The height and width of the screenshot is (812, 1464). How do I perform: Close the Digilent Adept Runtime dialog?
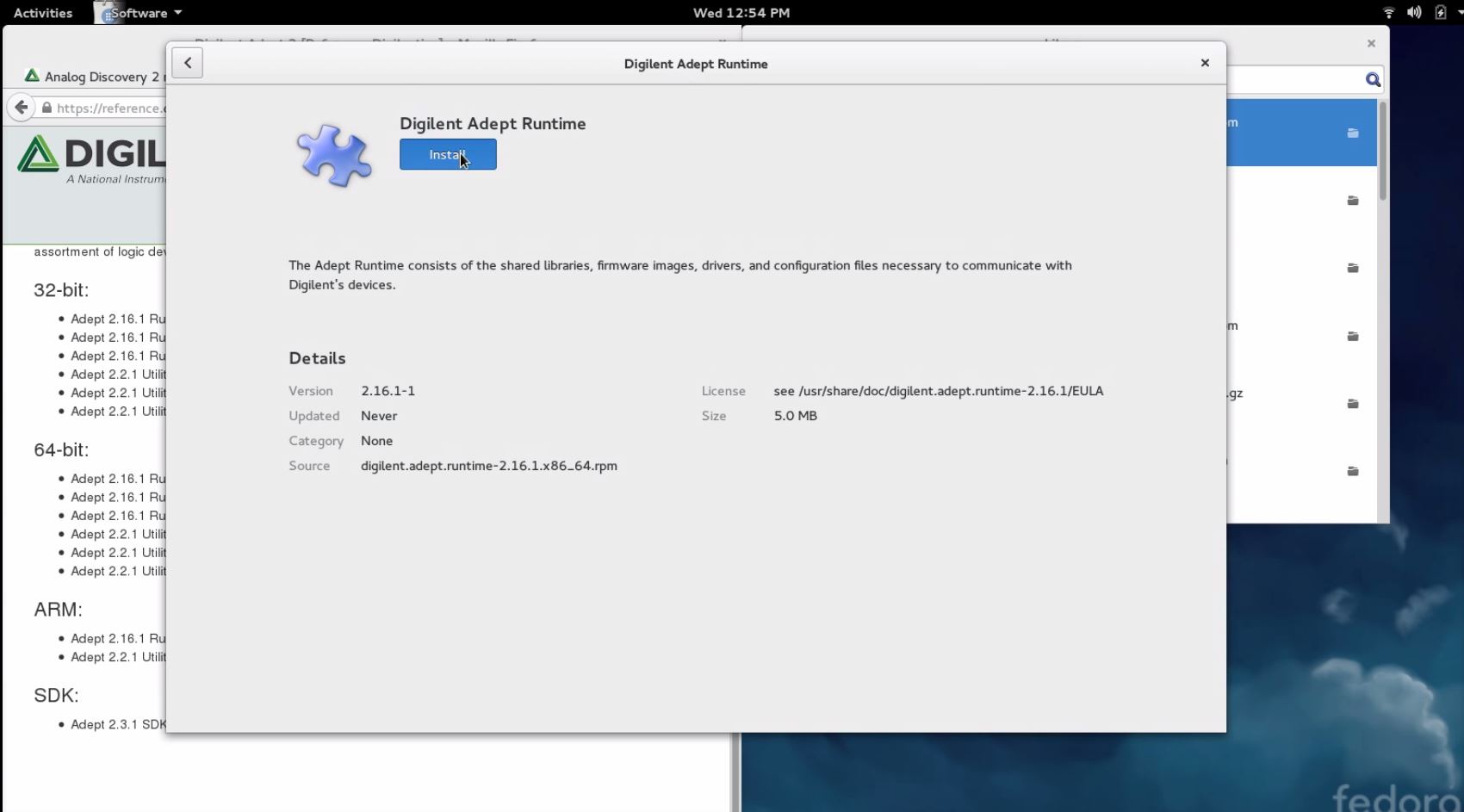click(x=1205, y=63)
